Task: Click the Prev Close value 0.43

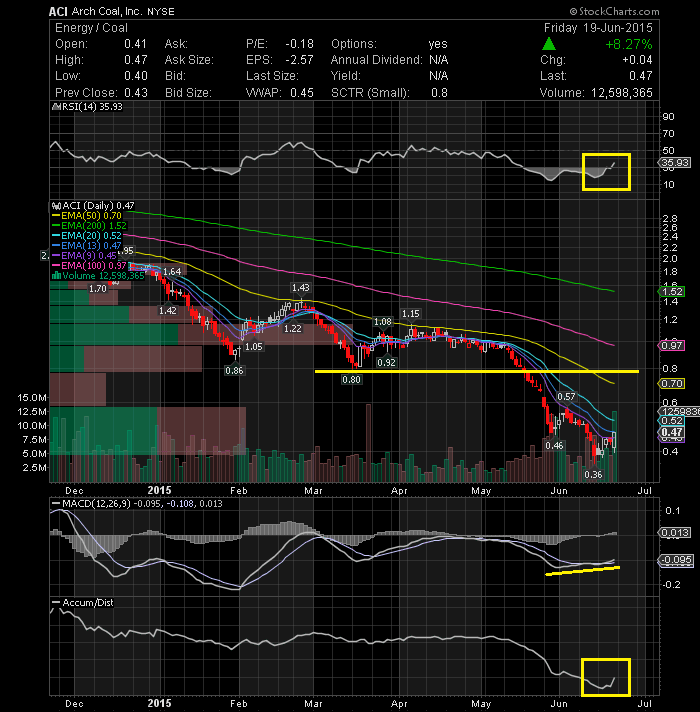Action: pos(135,93)
